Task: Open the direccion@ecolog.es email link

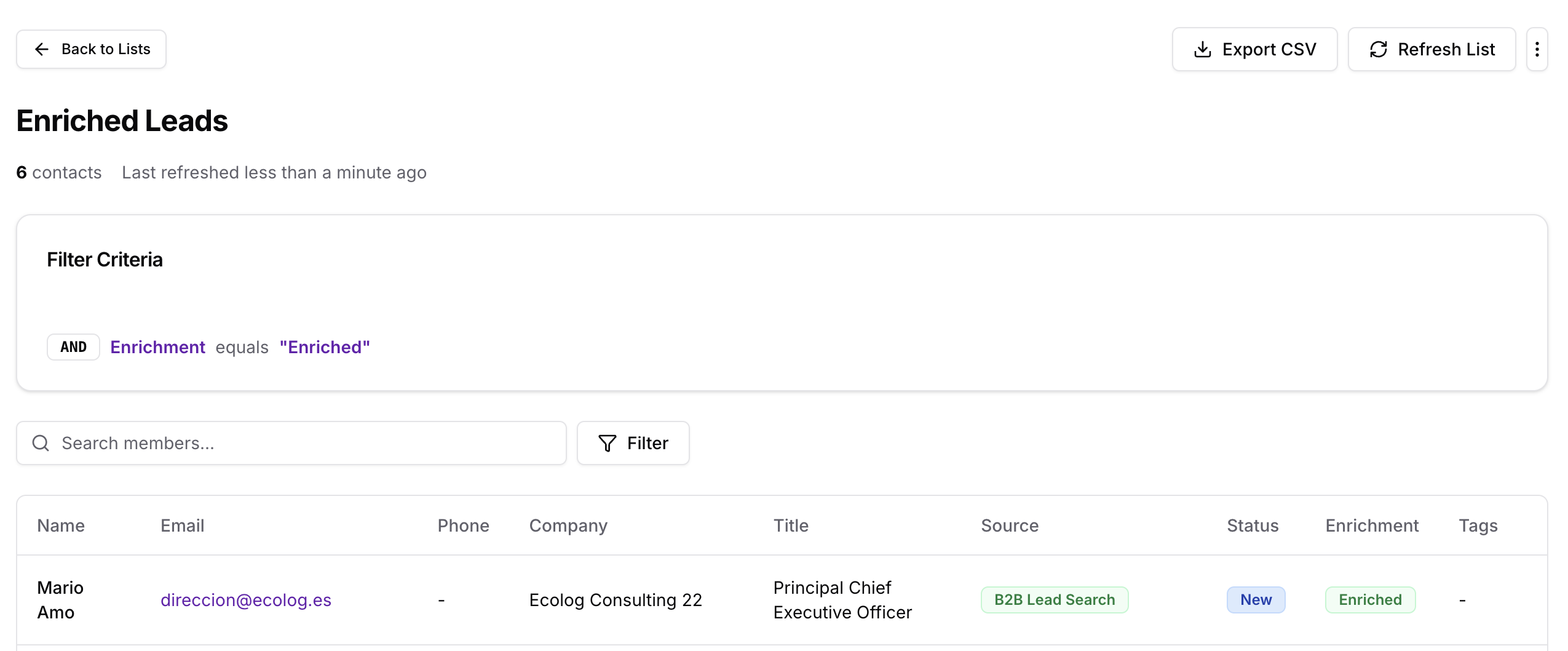Action: point(245,600)
